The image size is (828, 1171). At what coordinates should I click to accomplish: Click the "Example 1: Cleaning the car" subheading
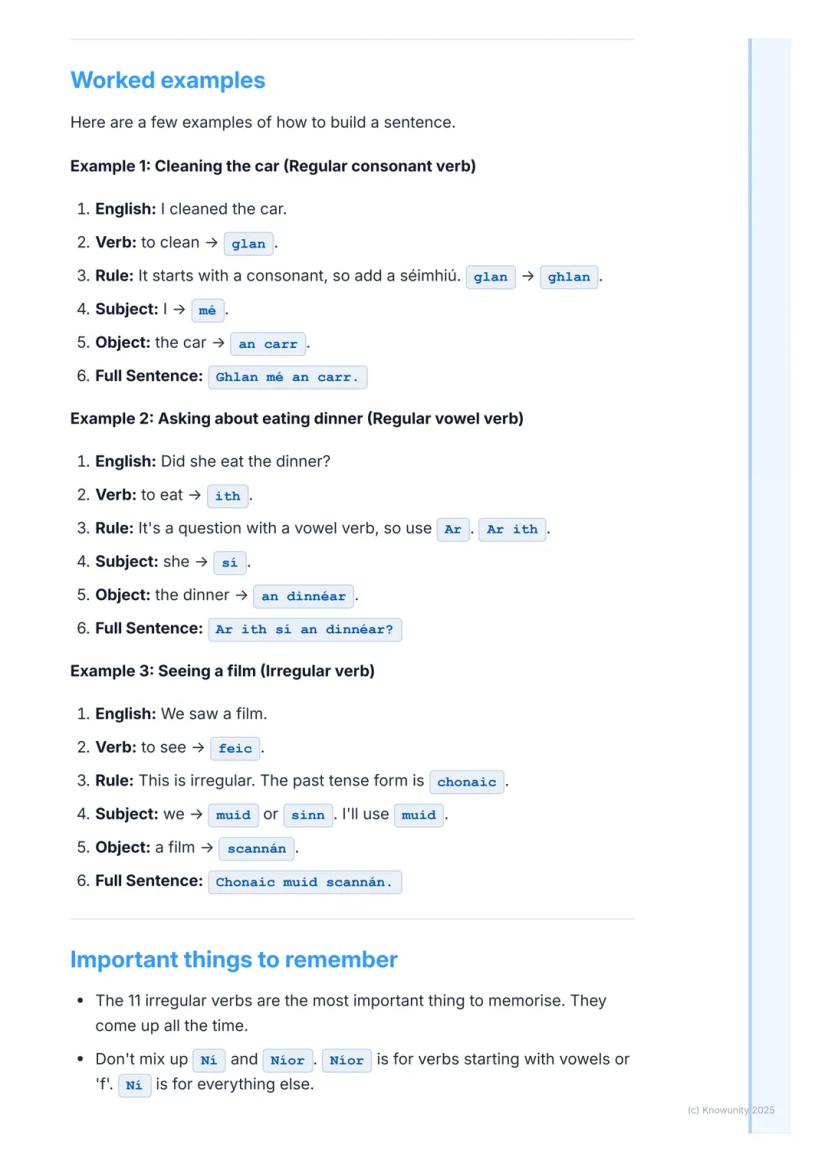(x=273, y=166)
